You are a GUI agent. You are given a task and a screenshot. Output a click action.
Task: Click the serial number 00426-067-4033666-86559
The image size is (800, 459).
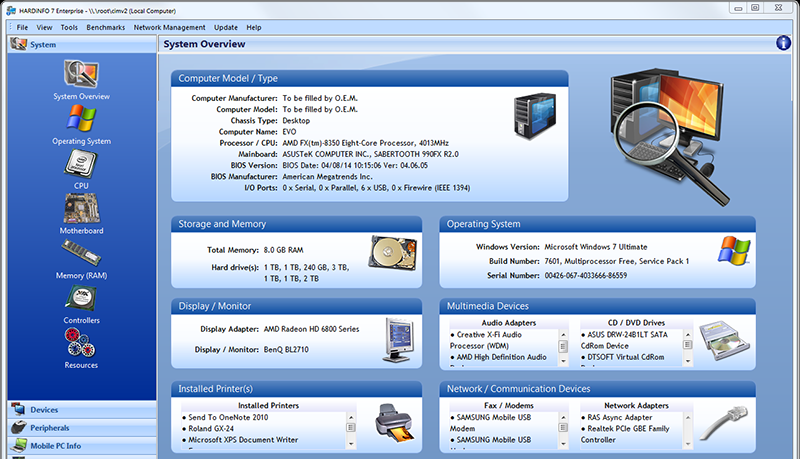586,275
